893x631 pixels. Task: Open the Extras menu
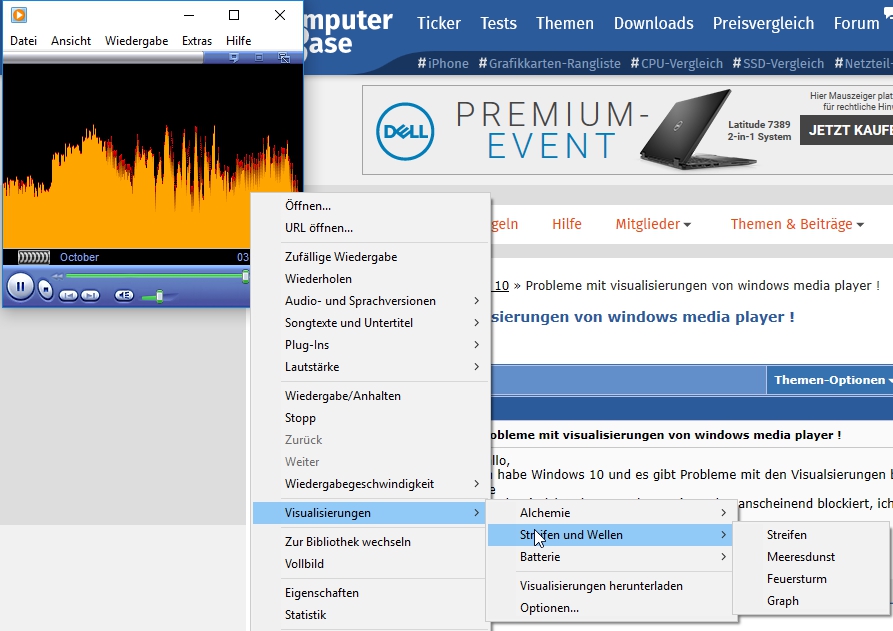pyautogui.click(x=197, y=41)
